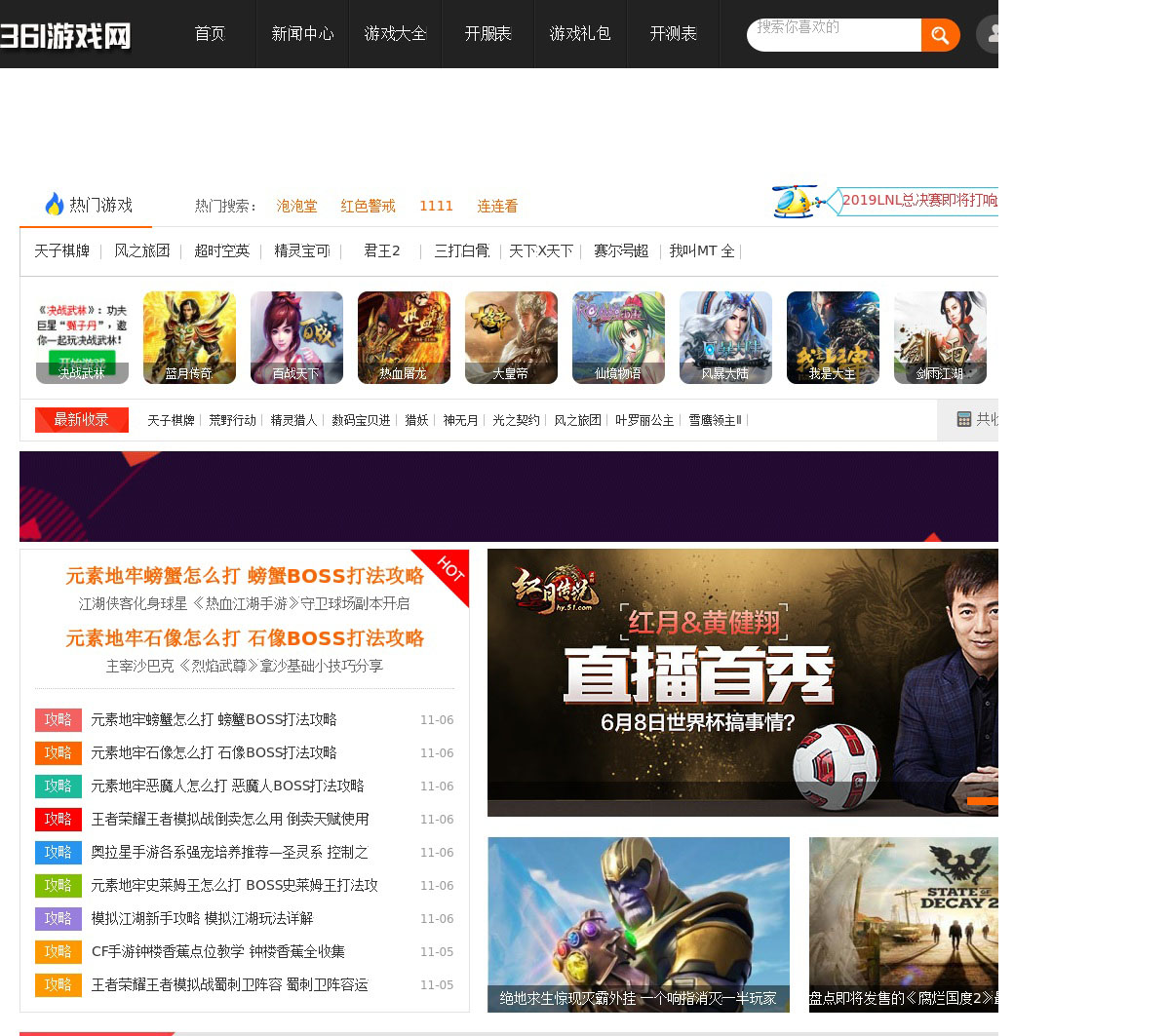Click 天下X天下 in hot games row
Image resolution: width=1170 pixels, height=1036 pixels.
coord(541,250)
